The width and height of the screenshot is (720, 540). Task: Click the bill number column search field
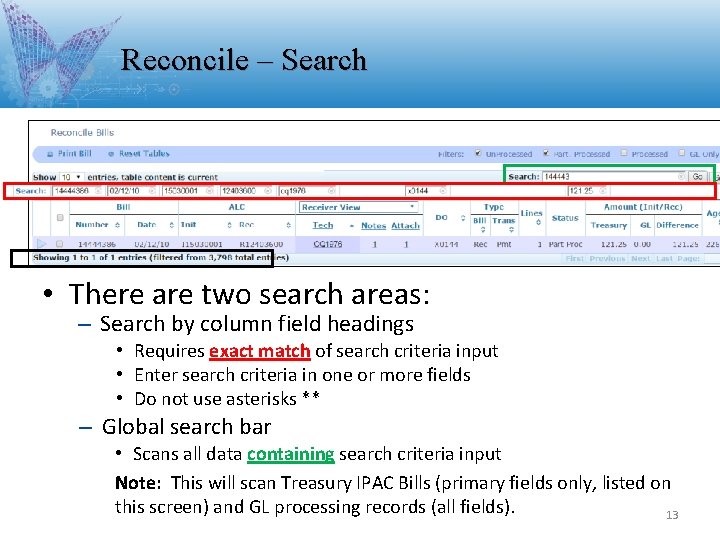78,191
